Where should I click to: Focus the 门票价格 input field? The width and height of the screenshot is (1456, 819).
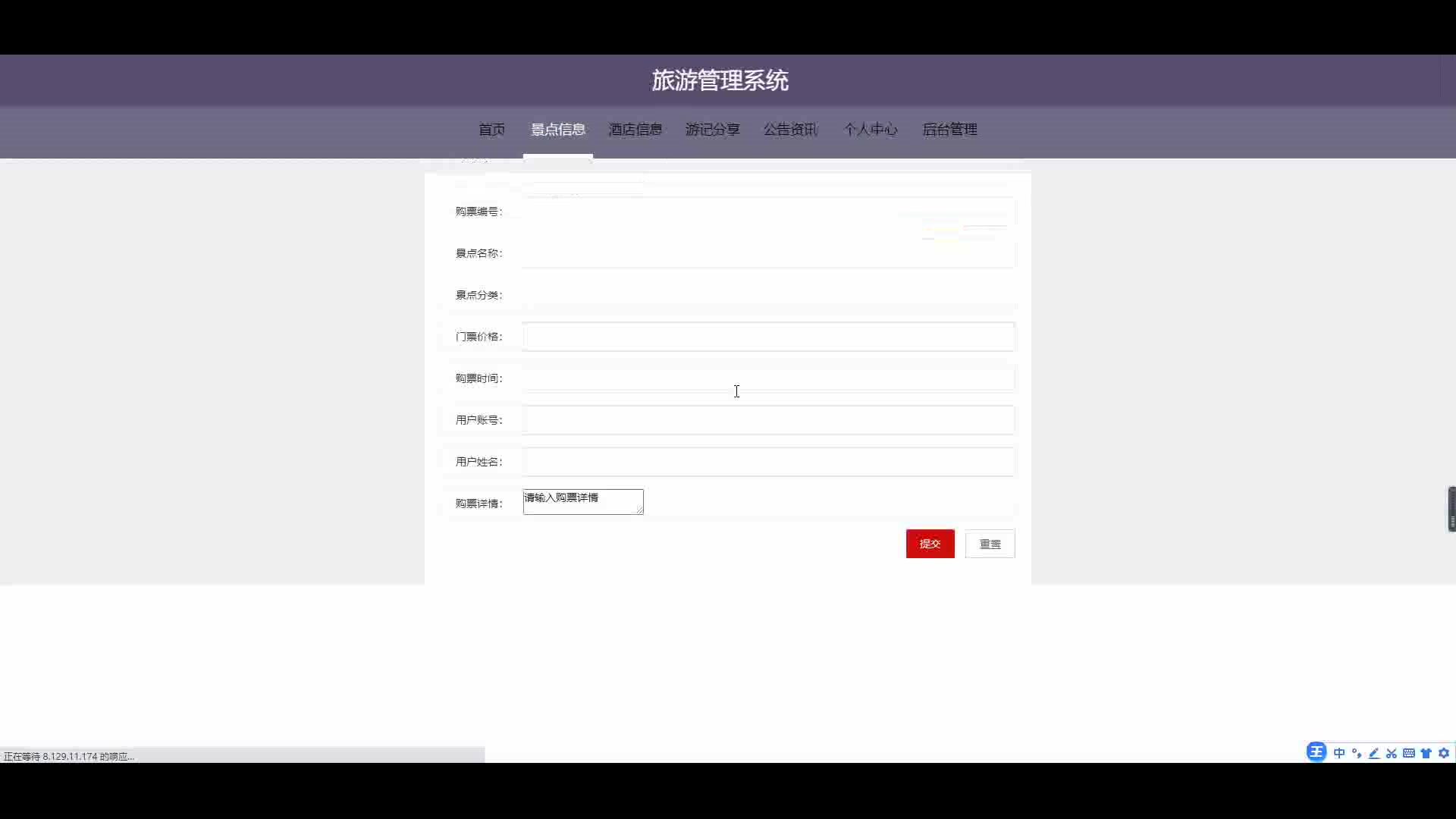tap(768, 337)
